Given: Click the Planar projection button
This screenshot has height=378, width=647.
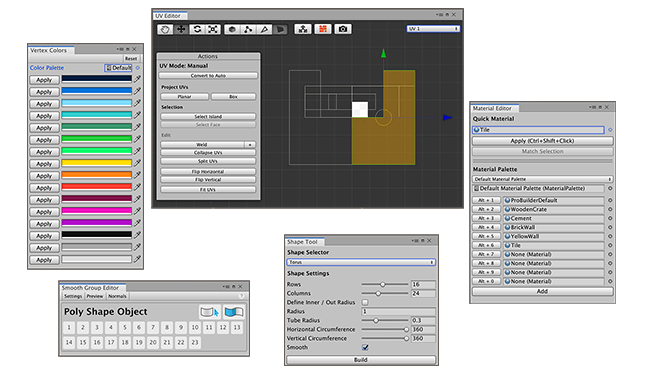Looking at the screenshot, I should pos(184,97).
